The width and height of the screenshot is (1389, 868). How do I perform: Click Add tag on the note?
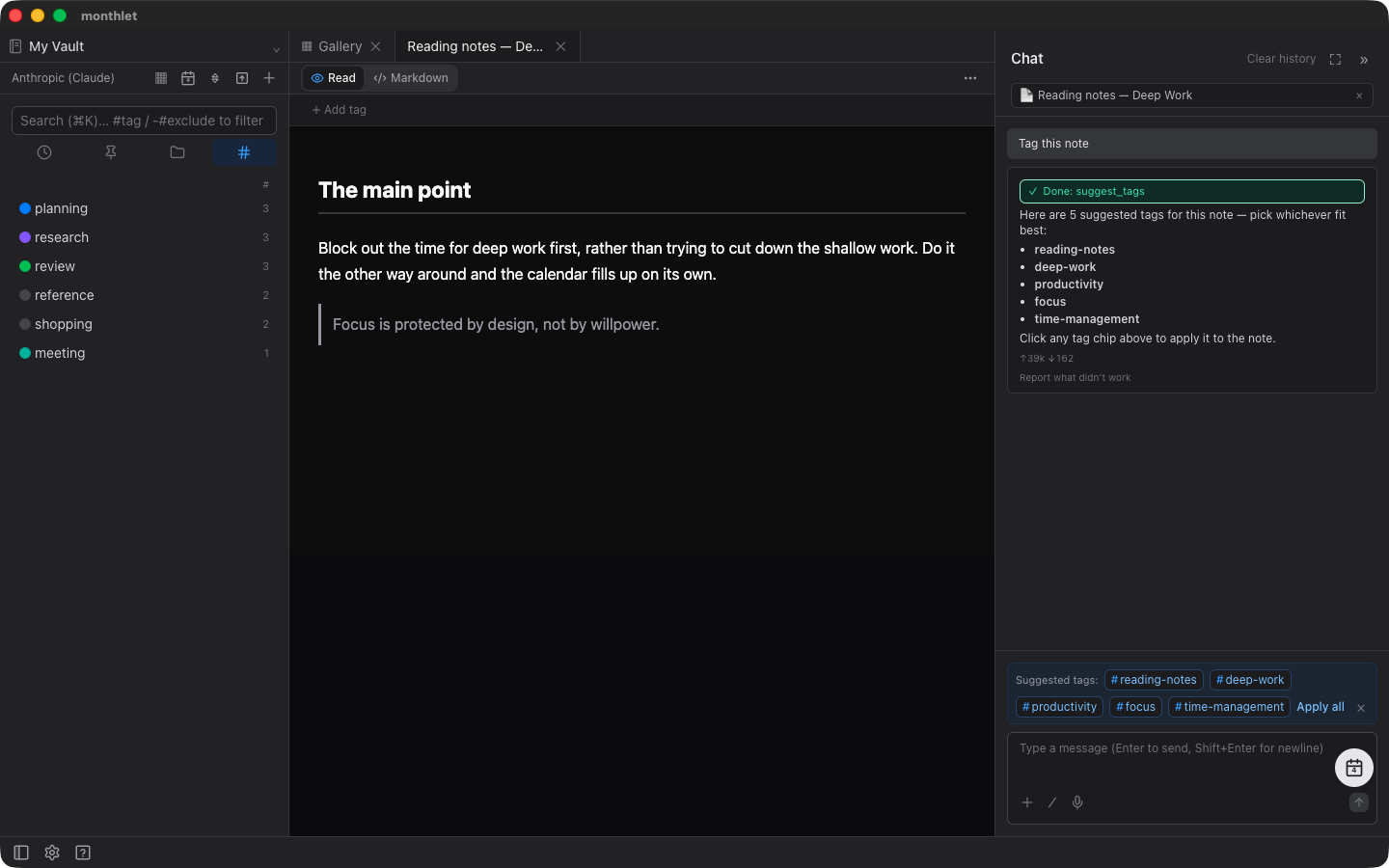(x=340, y=110)
